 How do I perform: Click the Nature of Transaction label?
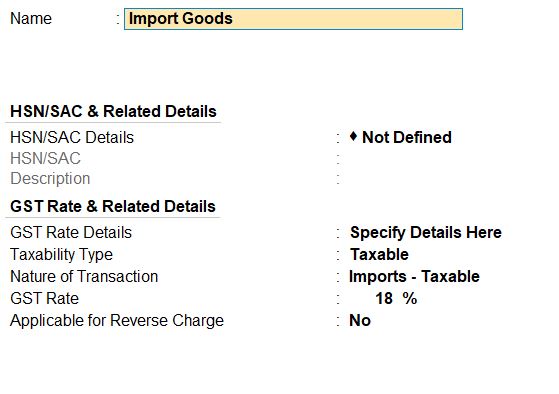coord(84,277)
